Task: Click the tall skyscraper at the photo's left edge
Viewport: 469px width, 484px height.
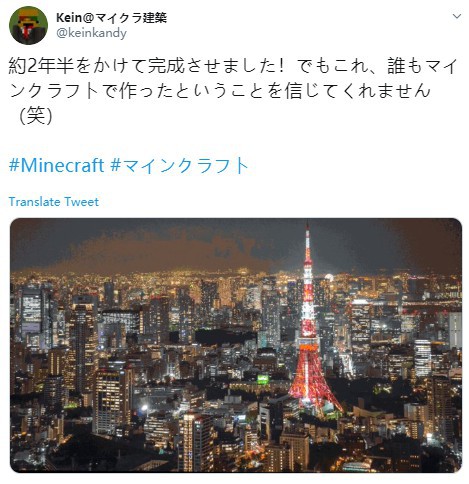Action: click(x=32, y=315)
